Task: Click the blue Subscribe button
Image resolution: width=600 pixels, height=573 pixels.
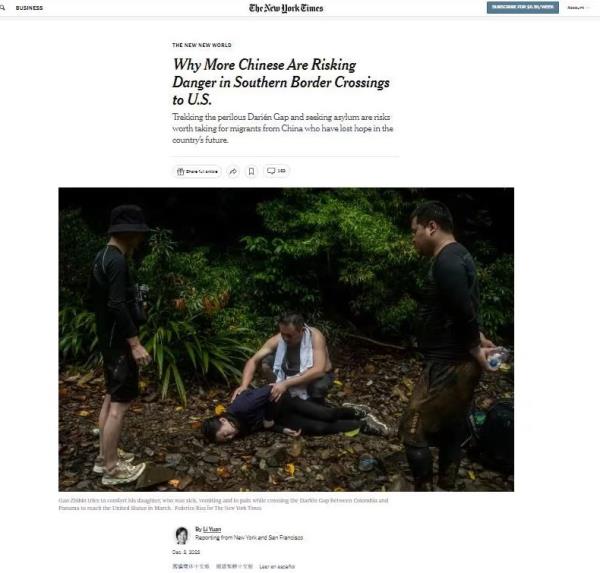Action: coord(522,7)
